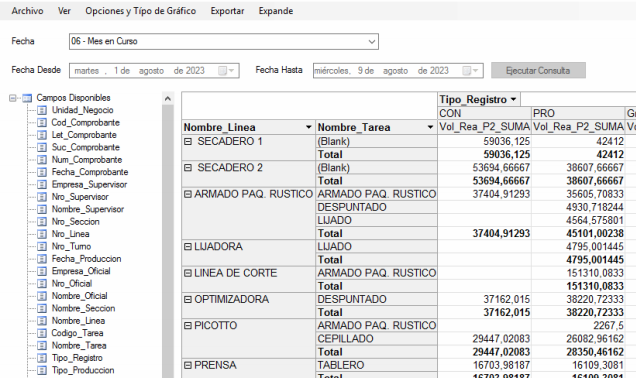Image resolution: width=636 pixels, height=378 pixels.
Task: Click the CON column header
Action: (x=485, y=113)
